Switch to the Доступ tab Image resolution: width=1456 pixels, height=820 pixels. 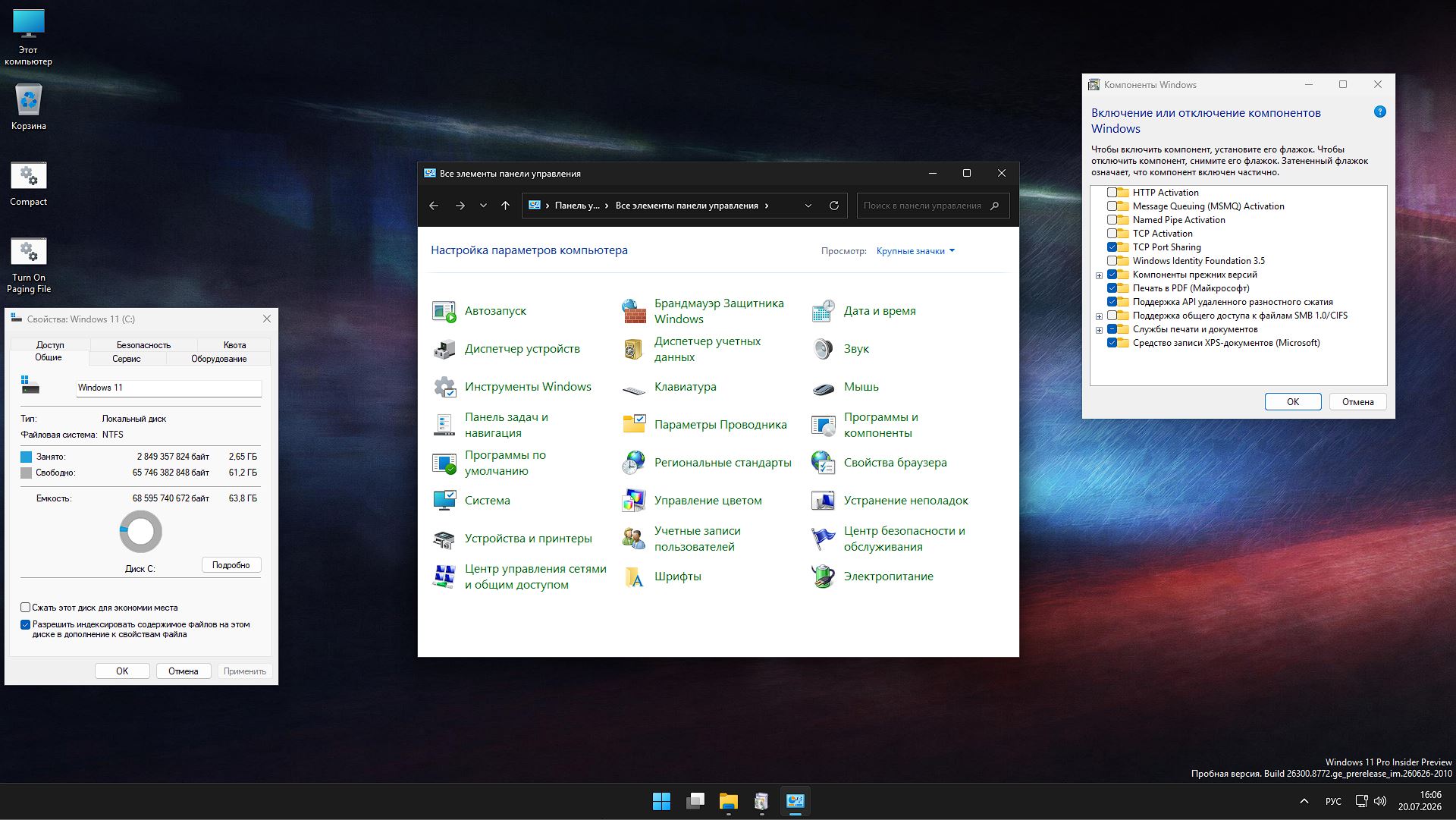[x=50, y=345]
